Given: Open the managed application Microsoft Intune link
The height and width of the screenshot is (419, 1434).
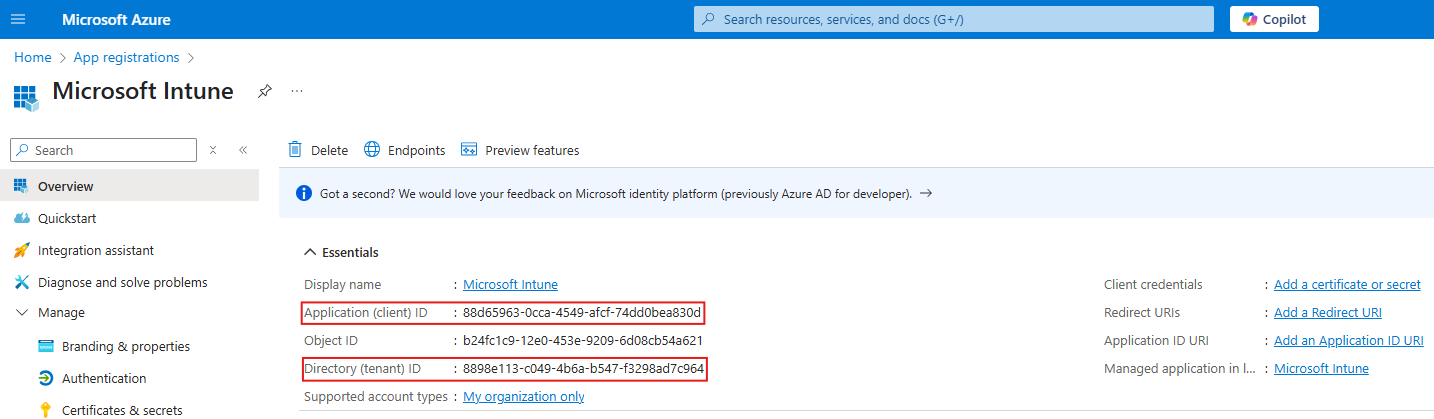Looking at the screenshot, I should click(1321, 368).
